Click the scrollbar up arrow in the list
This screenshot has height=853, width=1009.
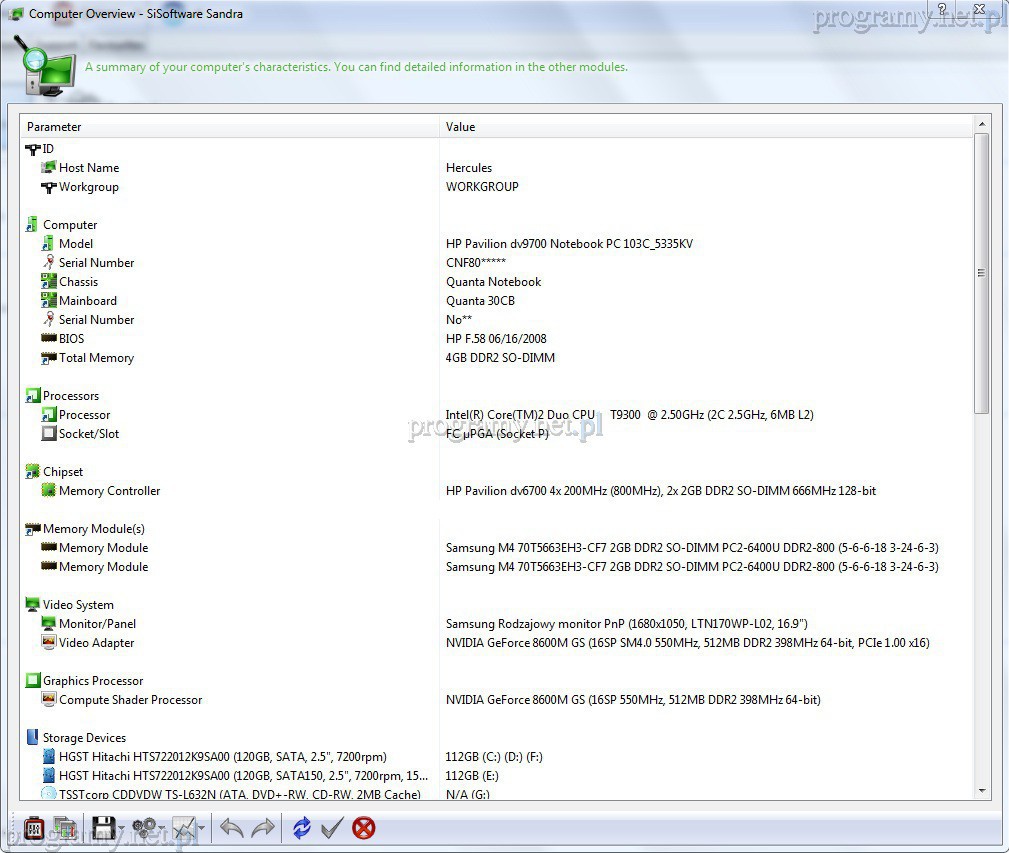pyautogui.click(x=982, y=125)
